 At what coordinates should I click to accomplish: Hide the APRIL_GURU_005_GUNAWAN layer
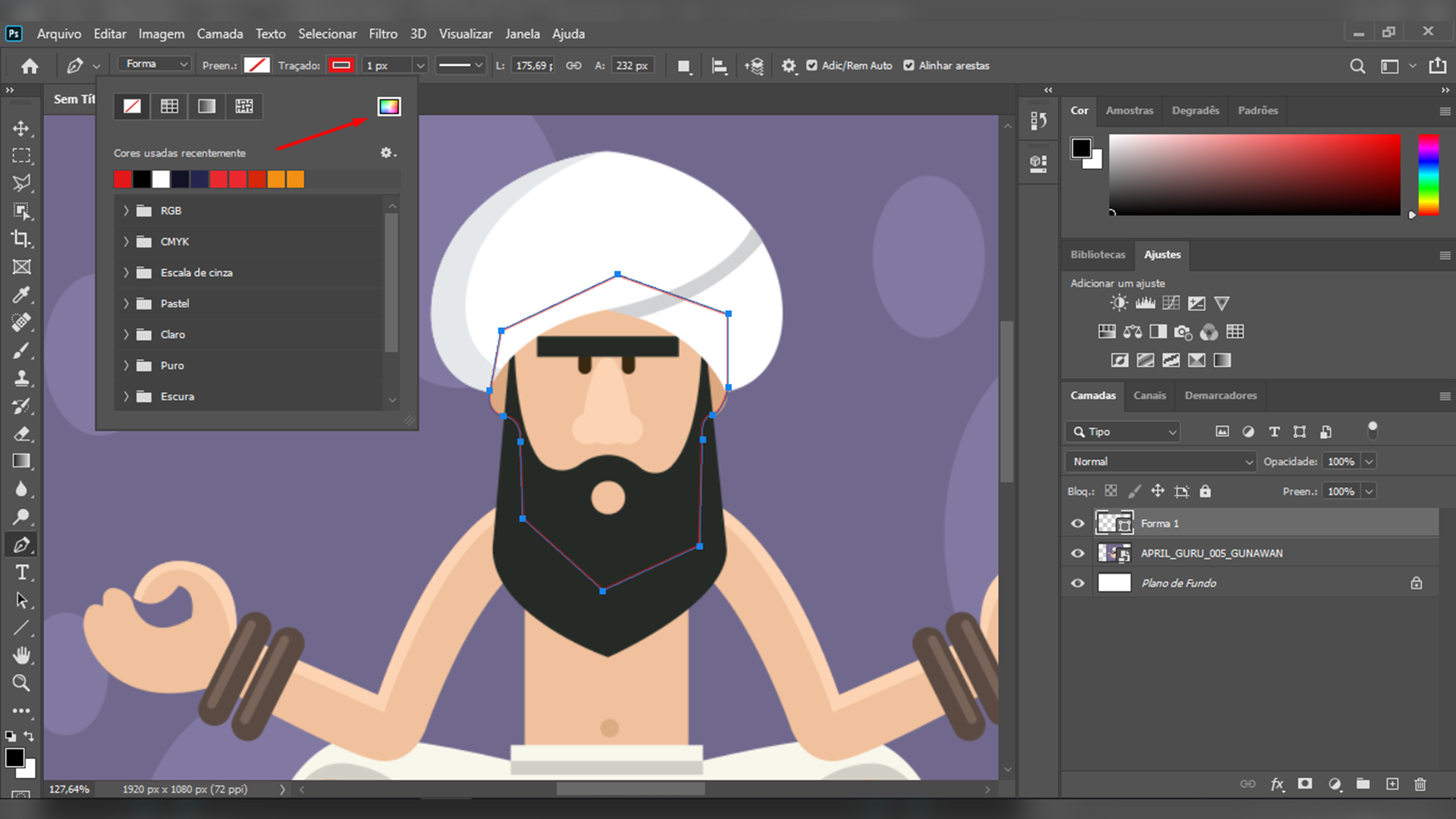pos(1078,554)
